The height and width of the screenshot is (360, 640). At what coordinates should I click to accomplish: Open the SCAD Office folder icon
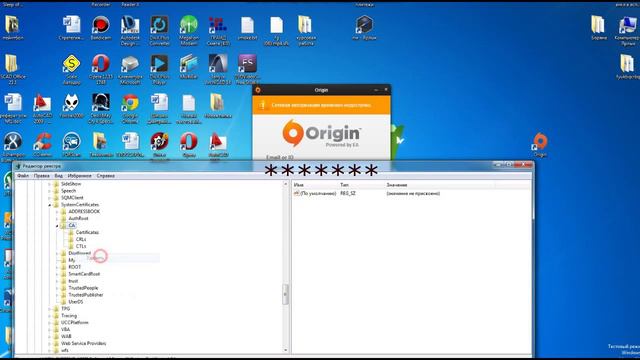click(x=12, y=69)
